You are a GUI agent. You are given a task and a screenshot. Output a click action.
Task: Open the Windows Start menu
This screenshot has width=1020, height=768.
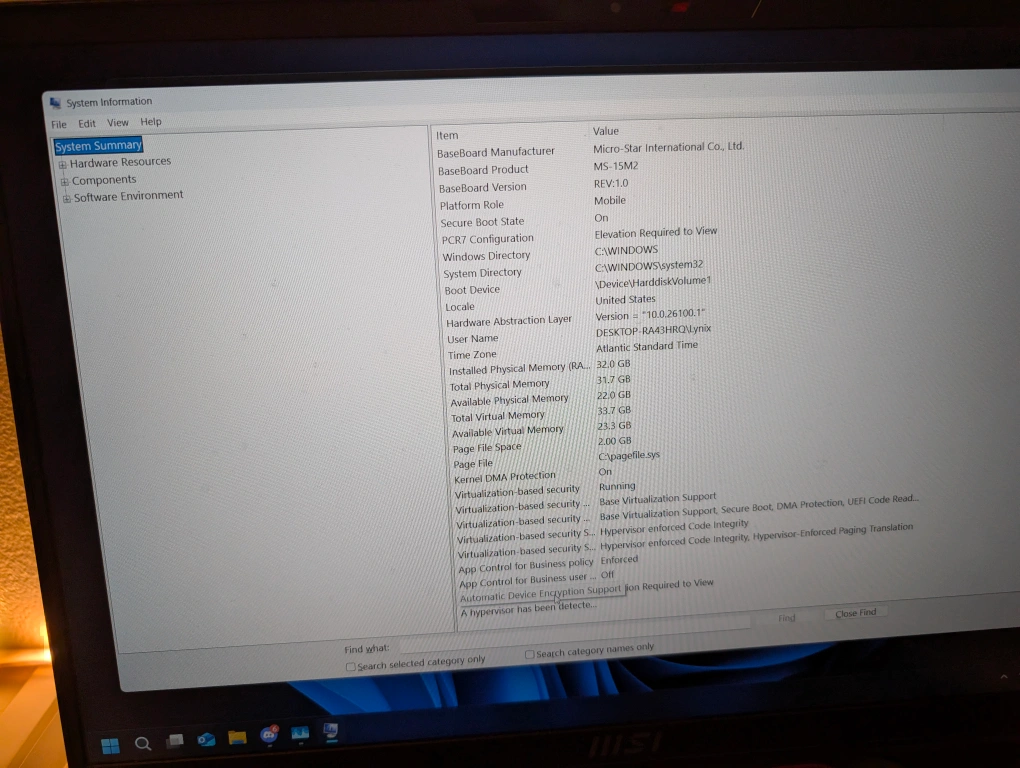tap(111, 745)
